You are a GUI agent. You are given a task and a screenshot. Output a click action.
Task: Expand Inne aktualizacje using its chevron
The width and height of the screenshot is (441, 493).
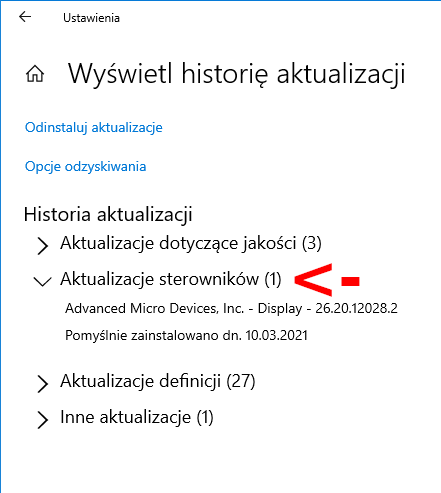[x=43, y=420]
